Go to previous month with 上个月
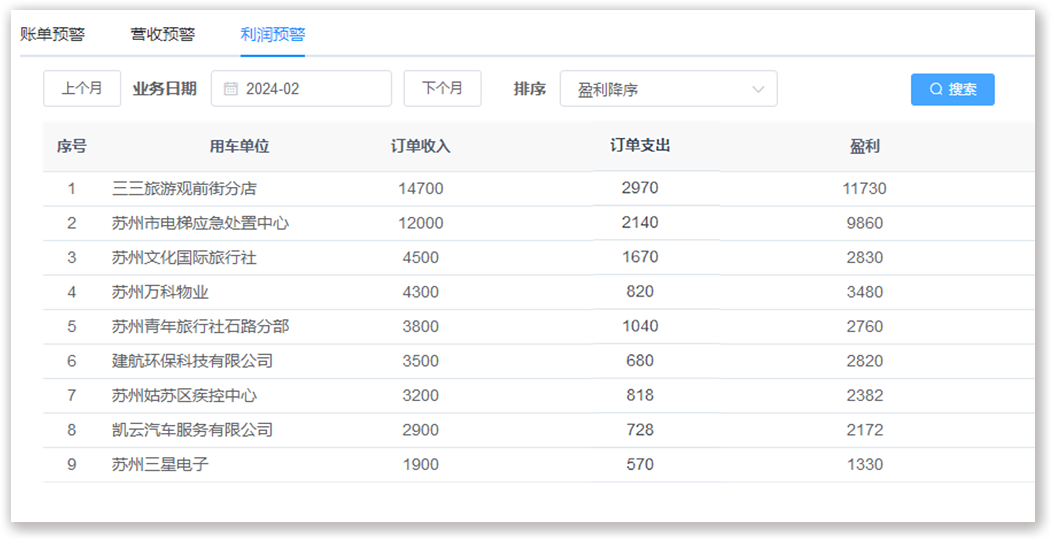1052x540 pixels. point(82,88)
